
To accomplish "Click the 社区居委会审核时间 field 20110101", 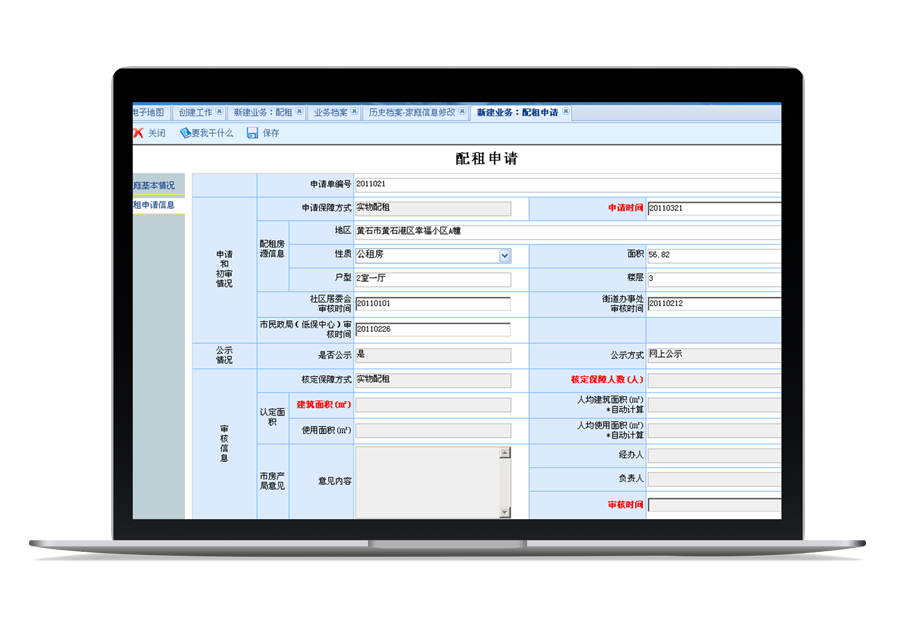I will pos(432,304).
